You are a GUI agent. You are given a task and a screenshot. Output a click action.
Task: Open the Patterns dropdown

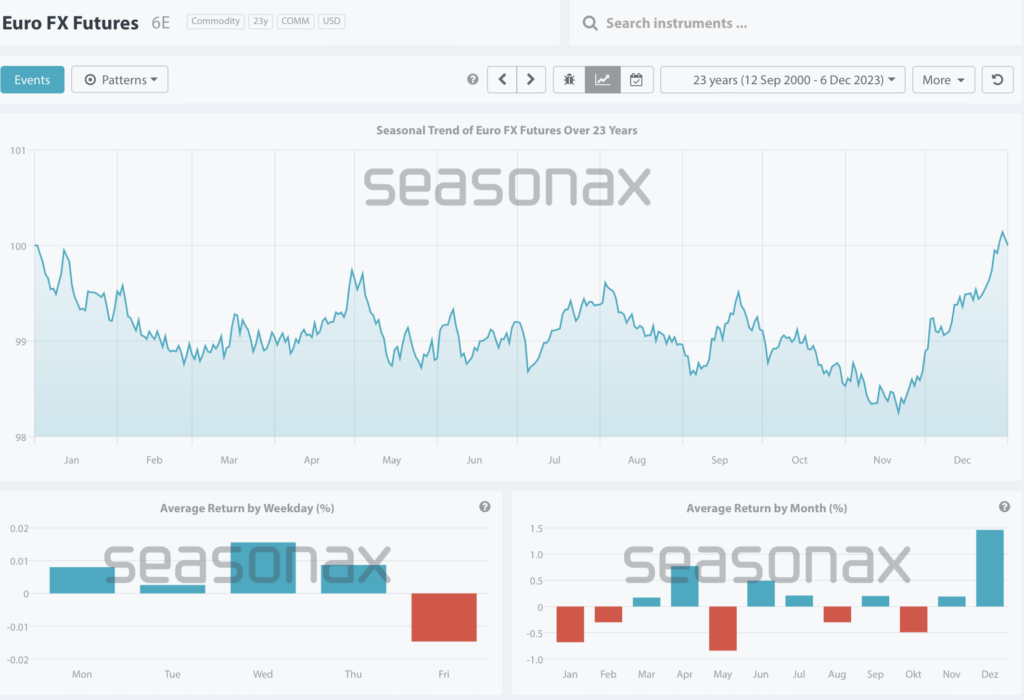point(120,80)
